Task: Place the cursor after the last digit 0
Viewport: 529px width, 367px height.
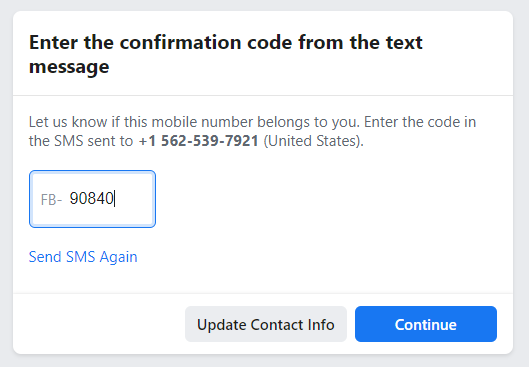Action: coord(114,198)
